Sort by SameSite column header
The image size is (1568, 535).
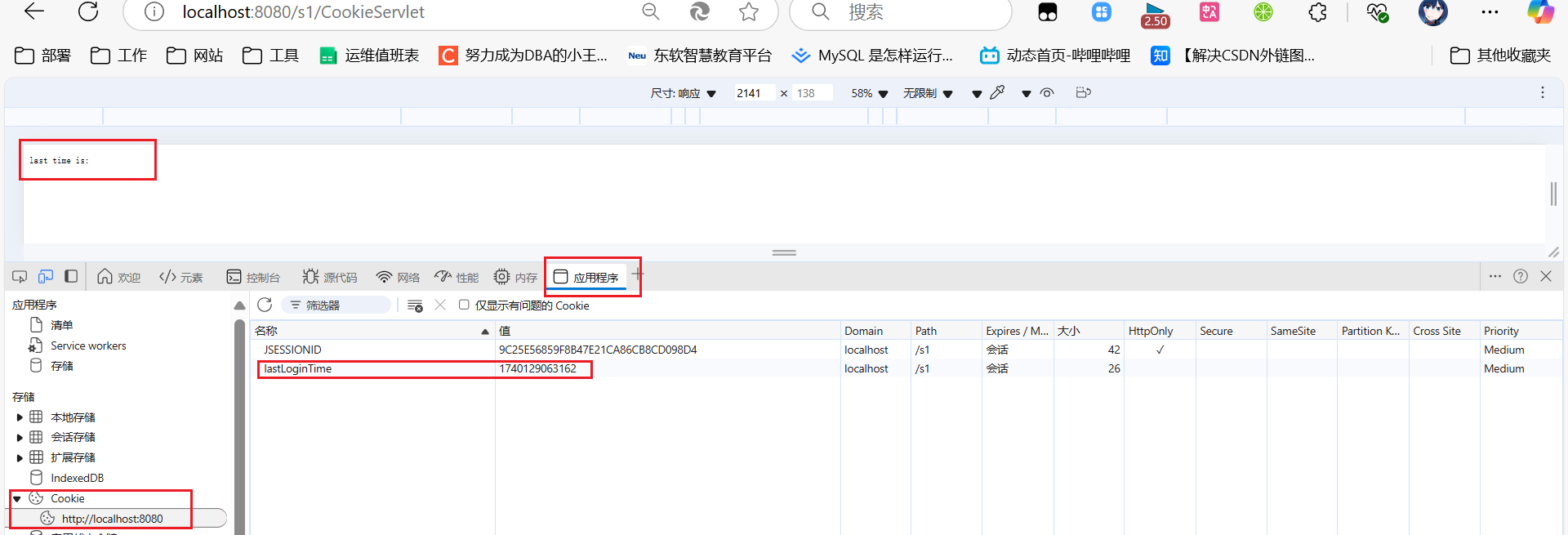pyautogui.click(x=1301, y=331)
